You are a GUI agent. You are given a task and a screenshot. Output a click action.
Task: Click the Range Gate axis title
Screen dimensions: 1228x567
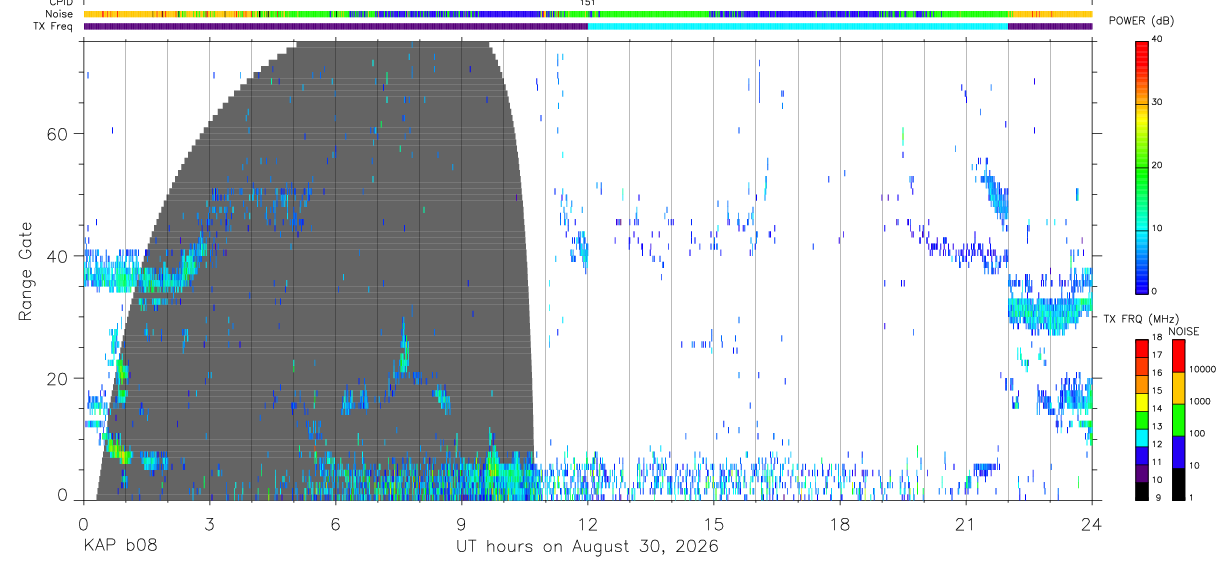pos(25,272)
